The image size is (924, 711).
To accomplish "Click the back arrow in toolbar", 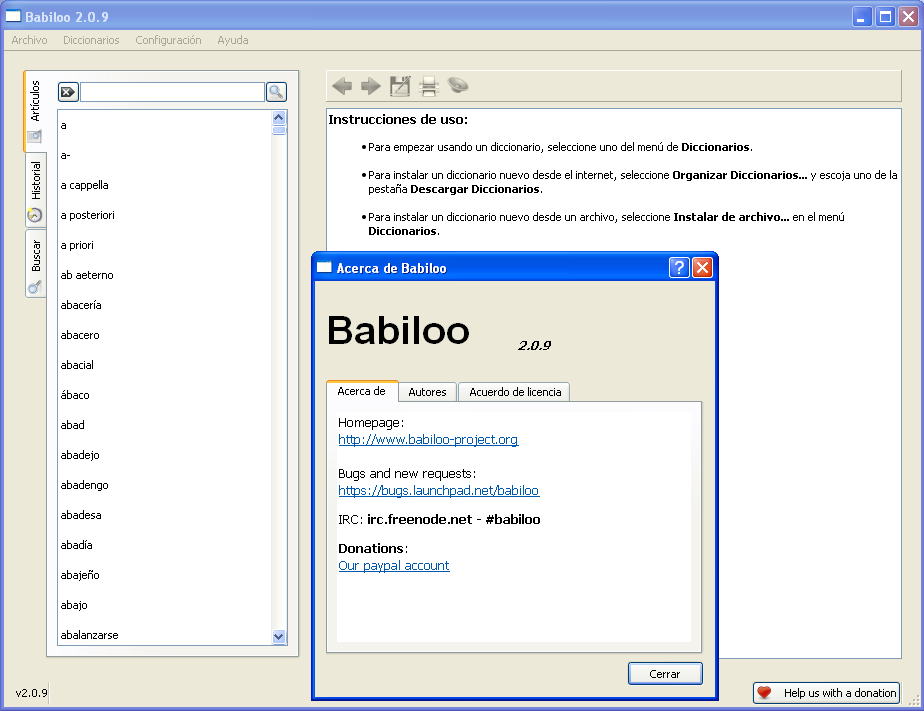I will tap(342, 87).
